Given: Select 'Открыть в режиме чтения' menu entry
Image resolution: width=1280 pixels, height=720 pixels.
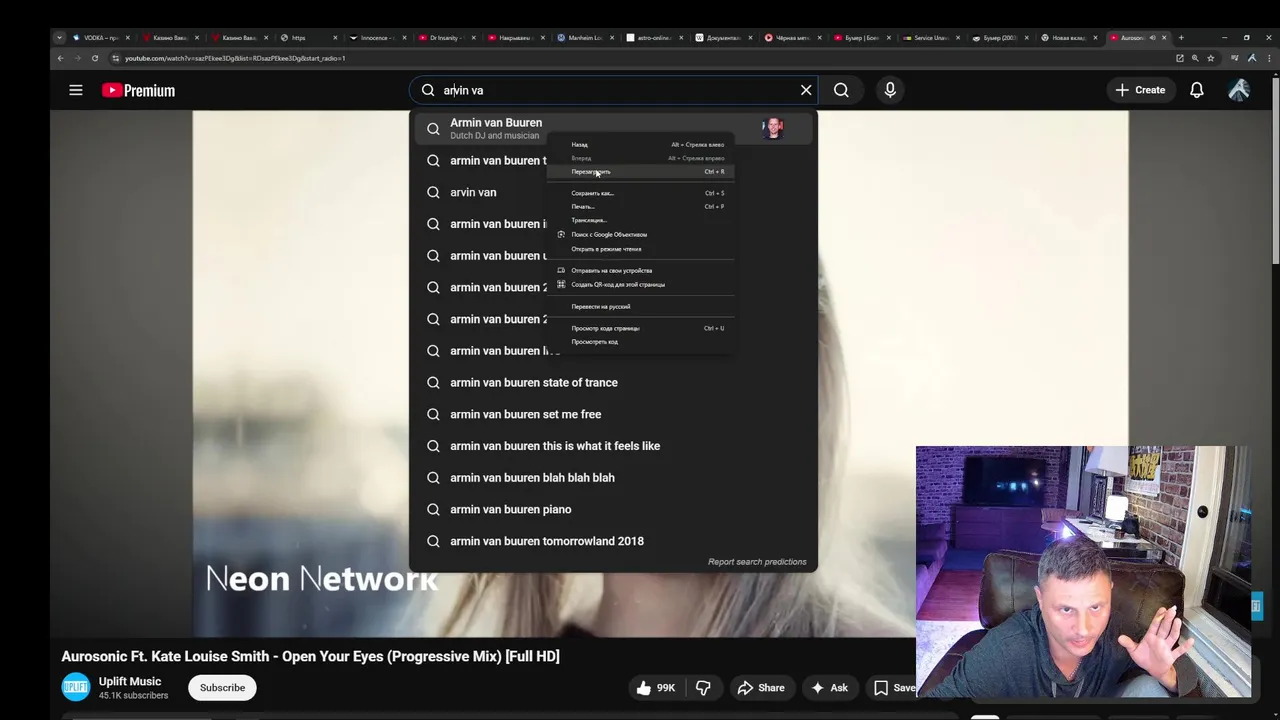Looking at the screenshot, I should point(640,249).
